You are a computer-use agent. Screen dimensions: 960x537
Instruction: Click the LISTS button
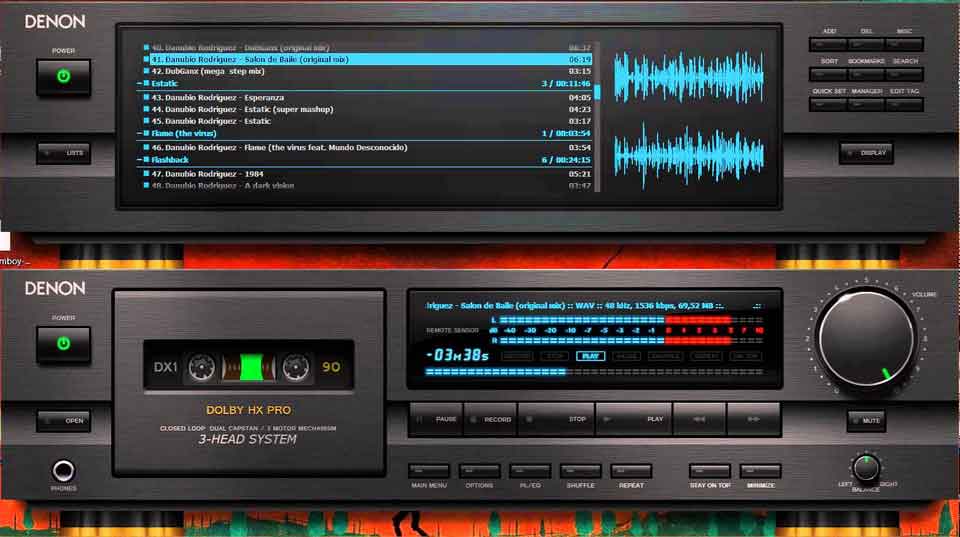pos(64,153)
